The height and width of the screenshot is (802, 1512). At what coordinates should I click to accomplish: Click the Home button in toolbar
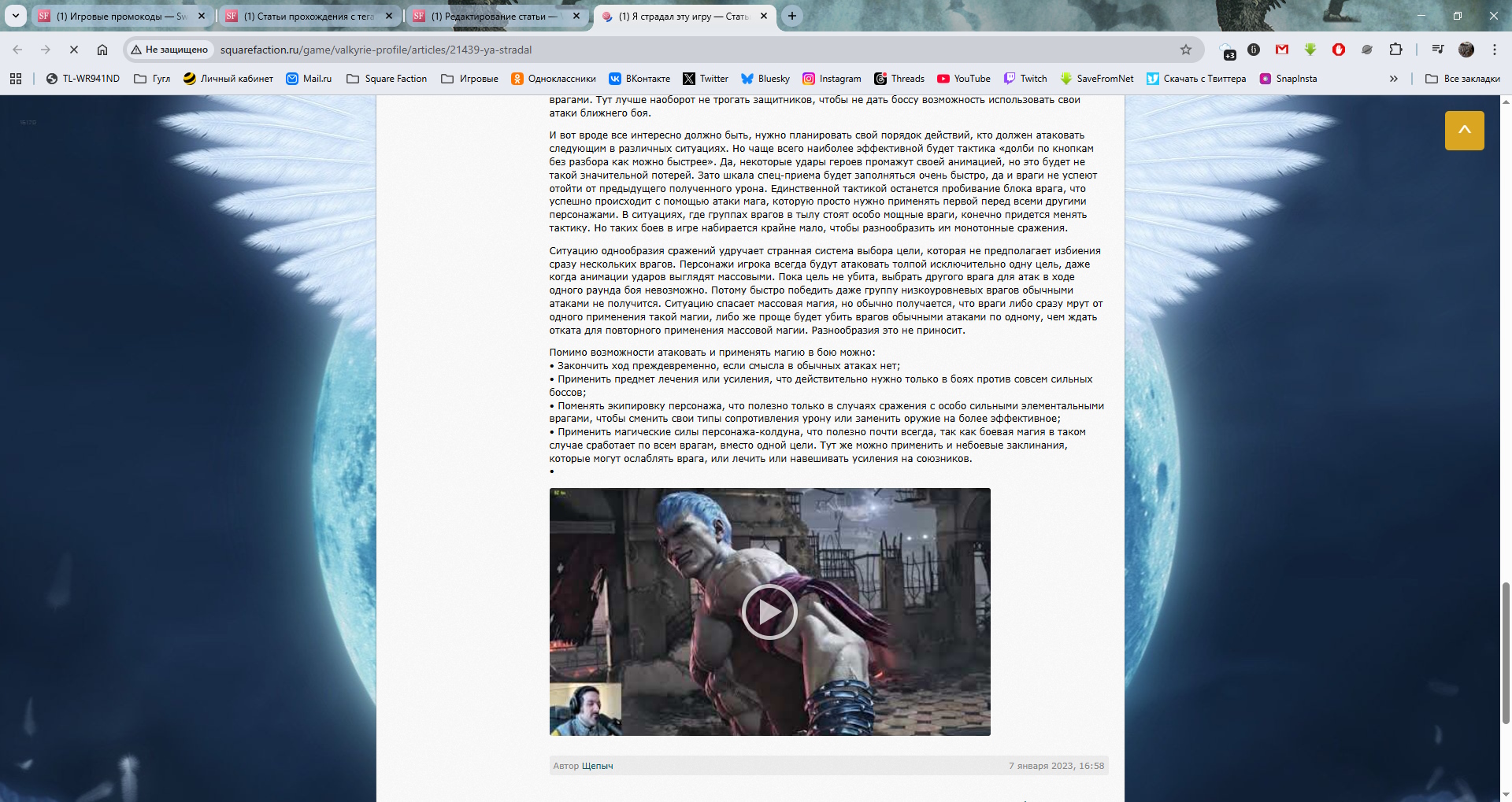click(102, 50)
